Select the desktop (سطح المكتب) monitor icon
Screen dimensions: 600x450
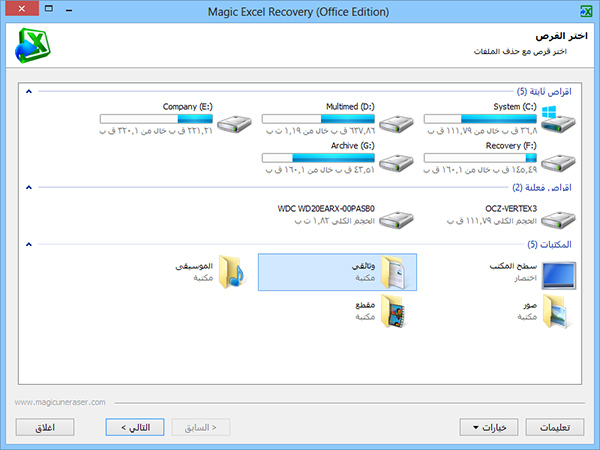[559, 276]
